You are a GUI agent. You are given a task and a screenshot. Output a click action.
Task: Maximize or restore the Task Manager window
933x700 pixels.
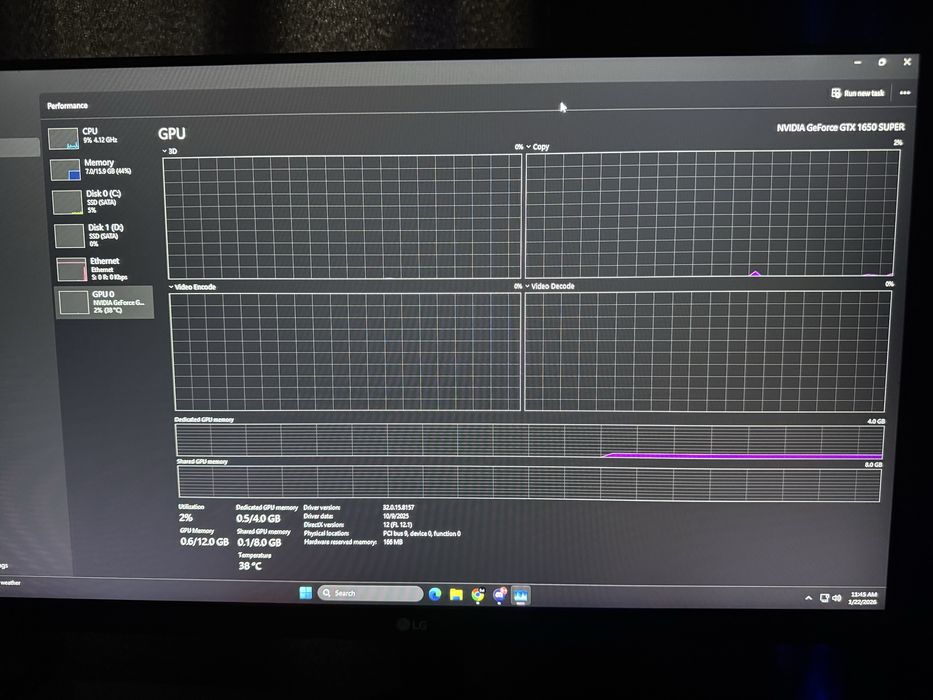(882, 61)
